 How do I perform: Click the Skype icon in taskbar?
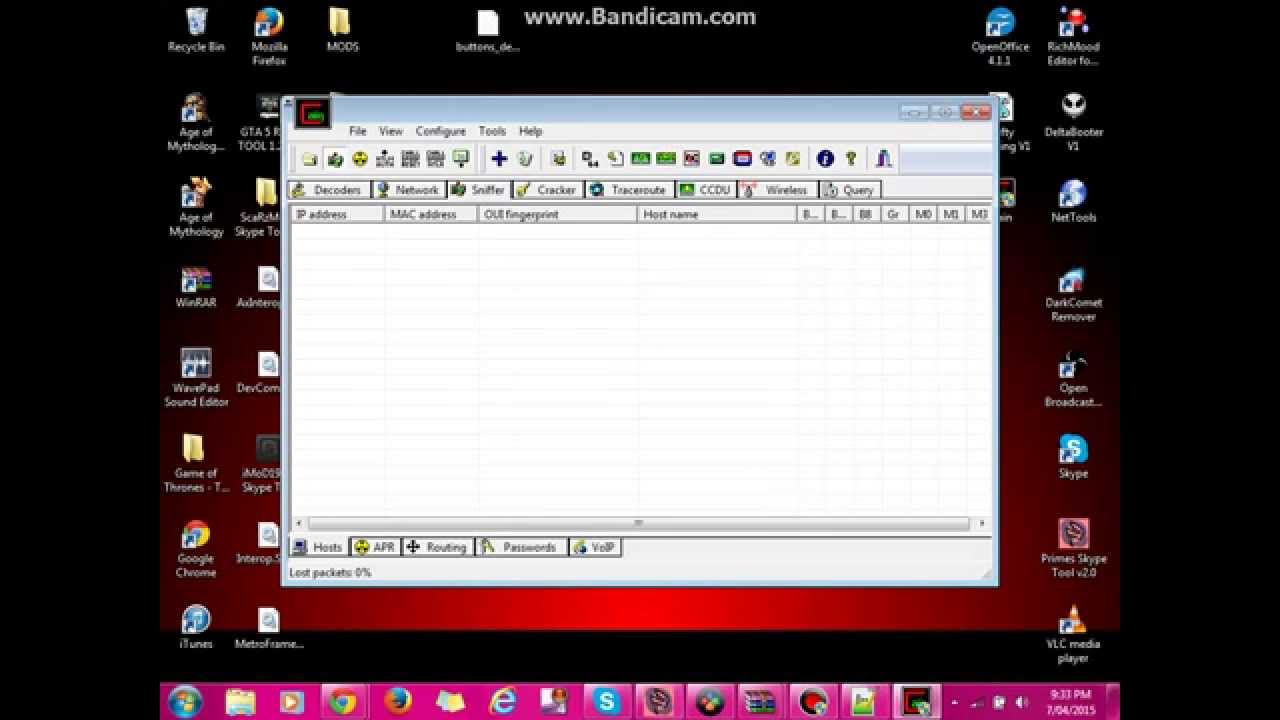click(x=605, y=702)
